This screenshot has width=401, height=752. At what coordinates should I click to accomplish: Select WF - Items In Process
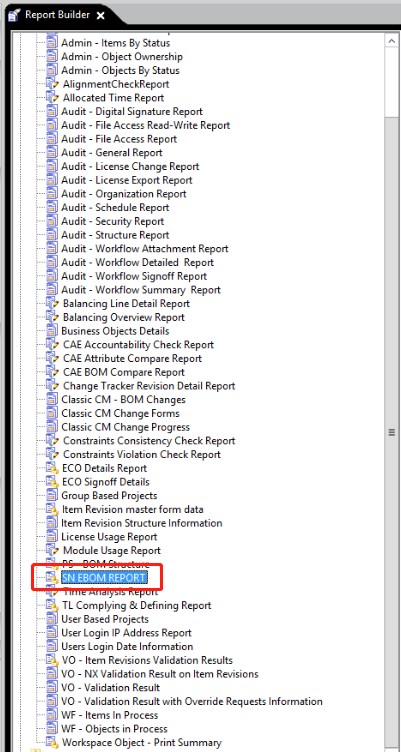tap(109, 715)
